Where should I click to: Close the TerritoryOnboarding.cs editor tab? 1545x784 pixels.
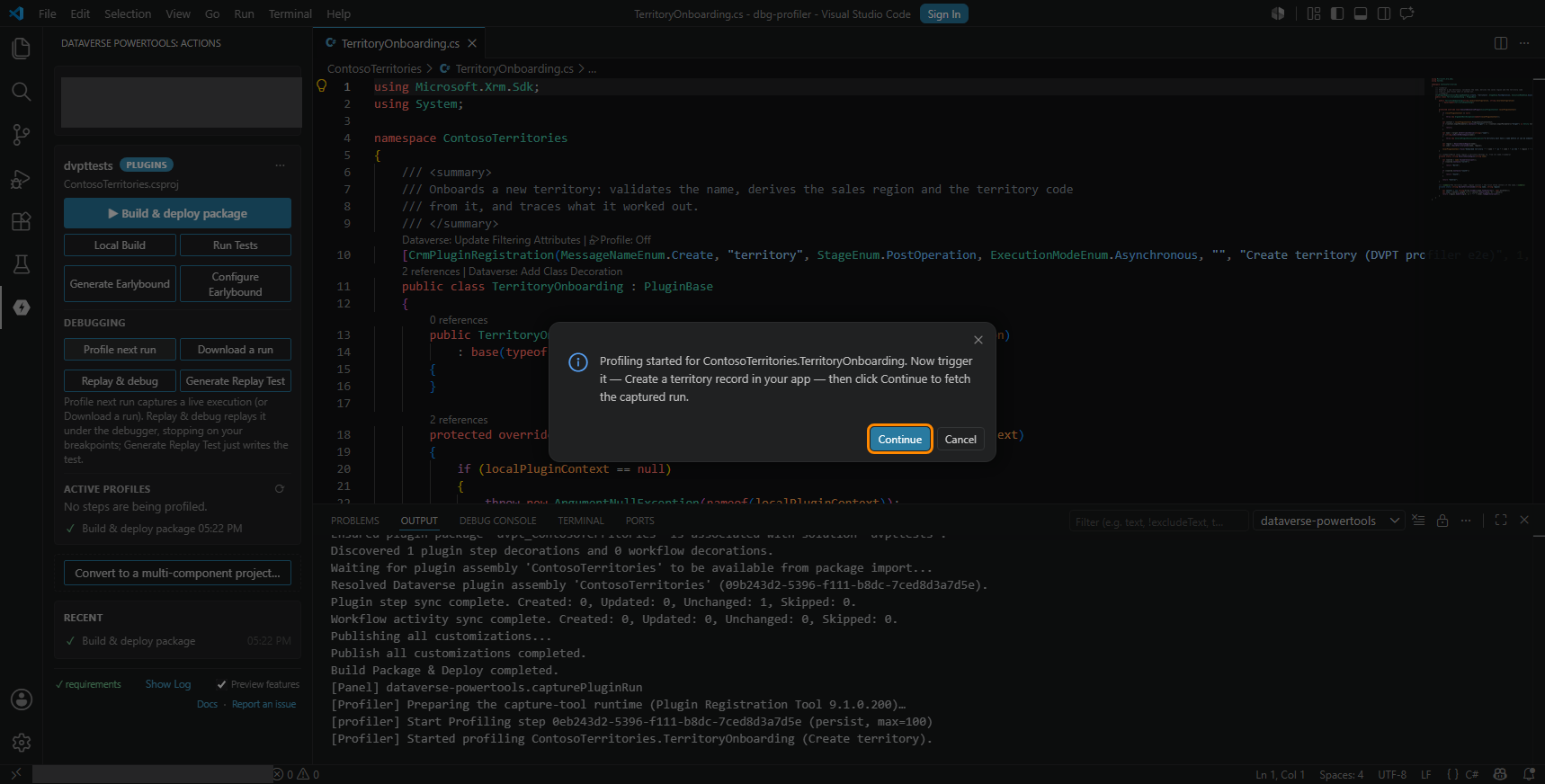(x=472, y=43)
